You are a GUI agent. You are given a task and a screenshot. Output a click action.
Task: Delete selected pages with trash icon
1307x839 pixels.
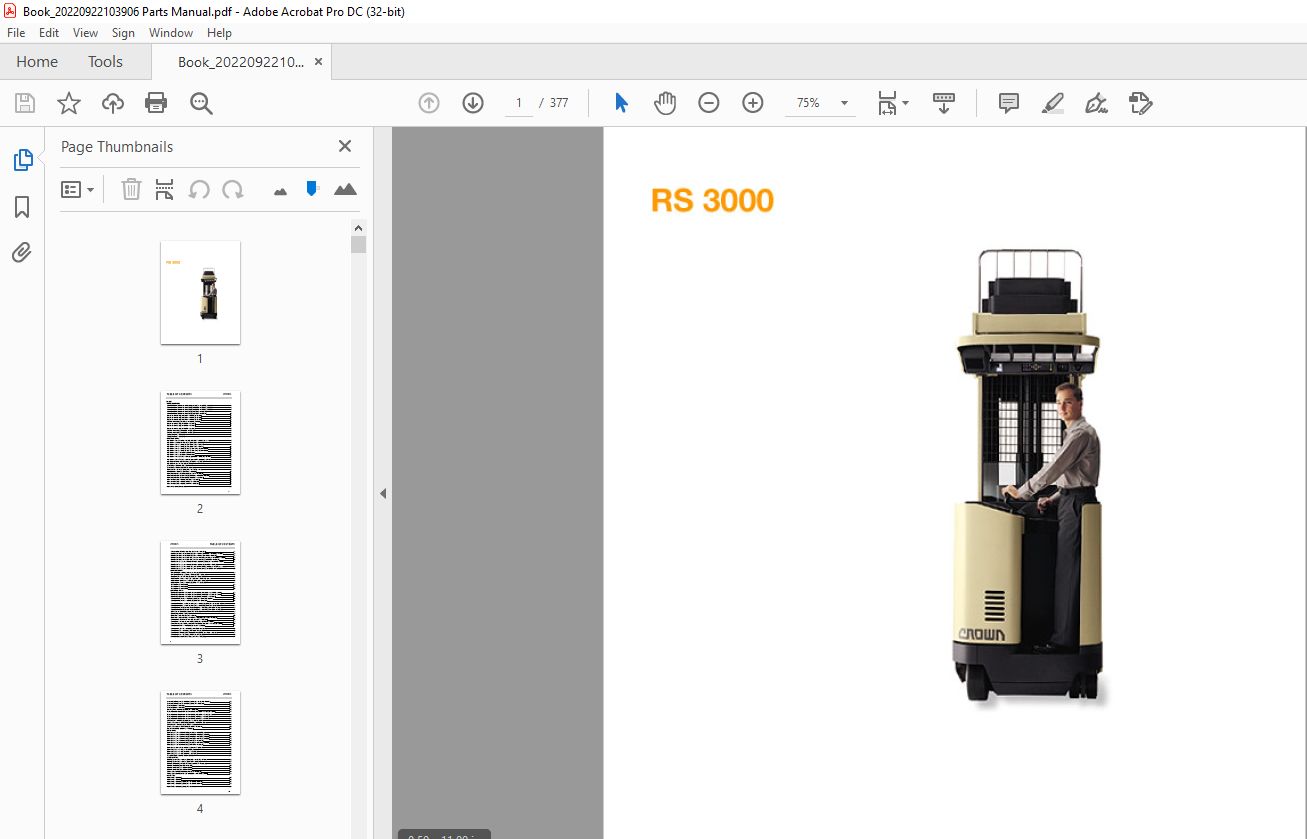tap(131, 189)
